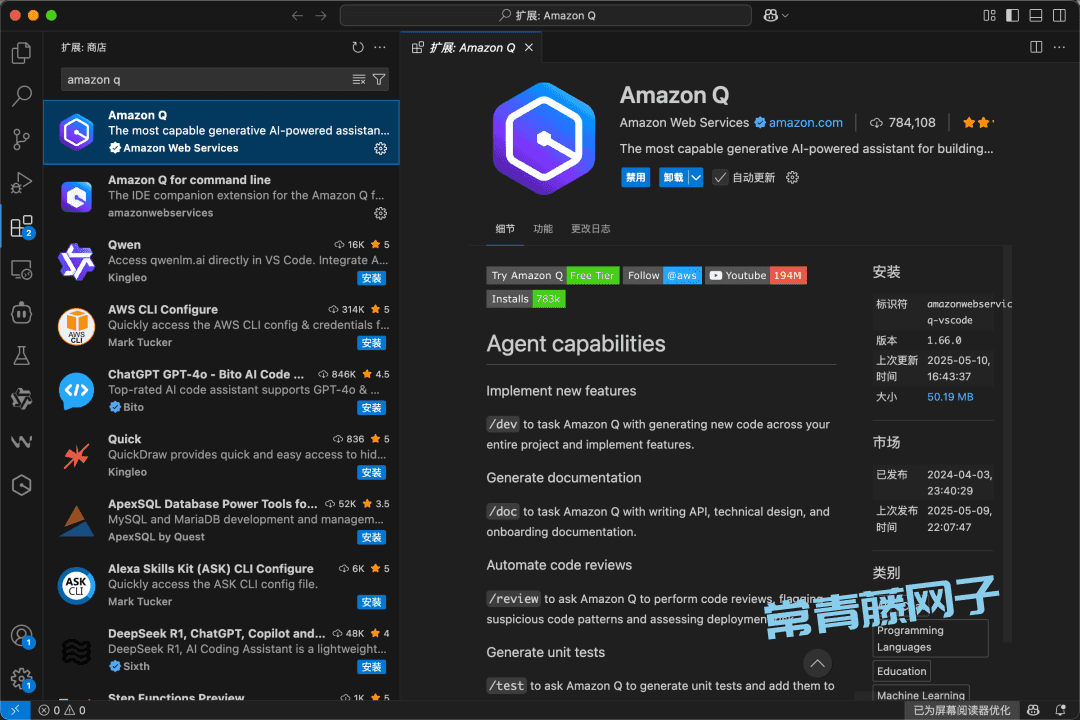The image size is (1080, 720).
Task: Open Run and Debug view
Action: [x=21, y=183]
